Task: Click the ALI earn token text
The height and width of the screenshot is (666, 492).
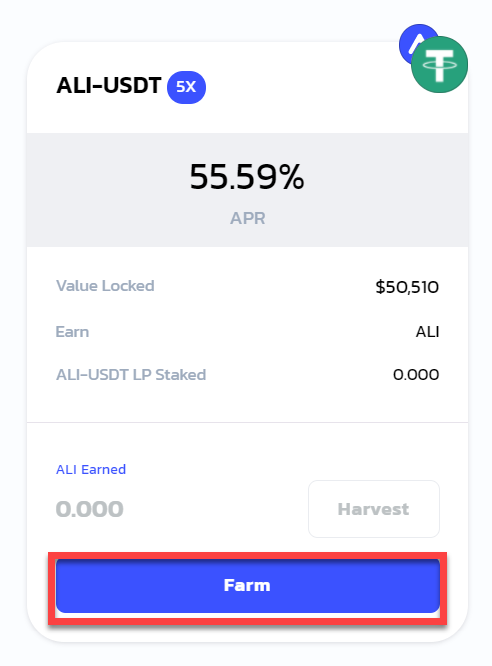Action: click(427, 332)
